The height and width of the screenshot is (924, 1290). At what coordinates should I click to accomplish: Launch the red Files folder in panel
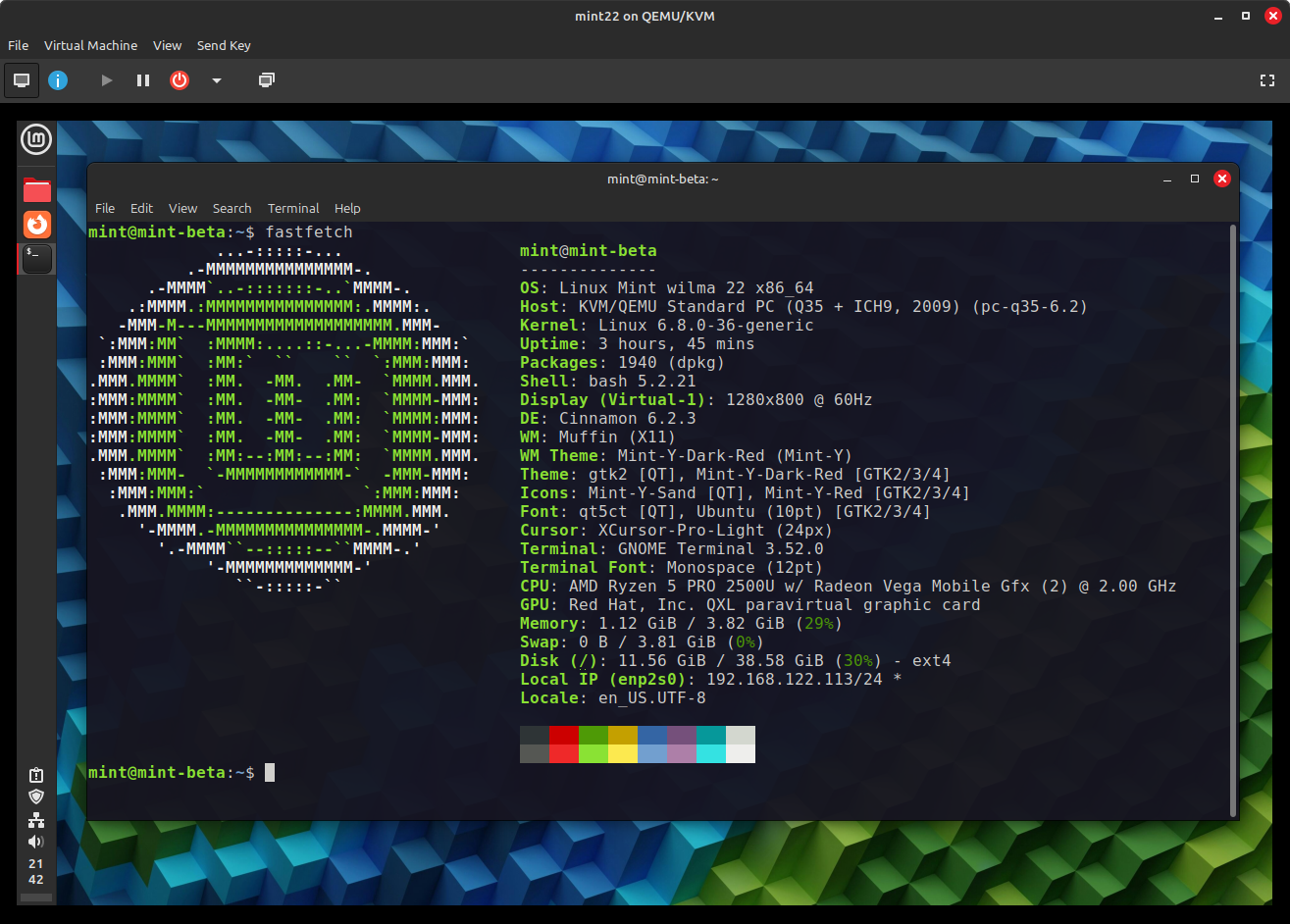(x=37, y=189)
